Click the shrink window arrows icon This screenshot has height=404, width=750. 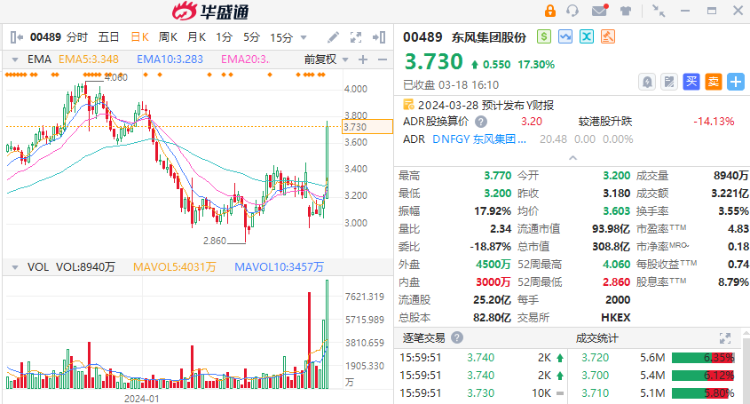click(x=659, y=11)
